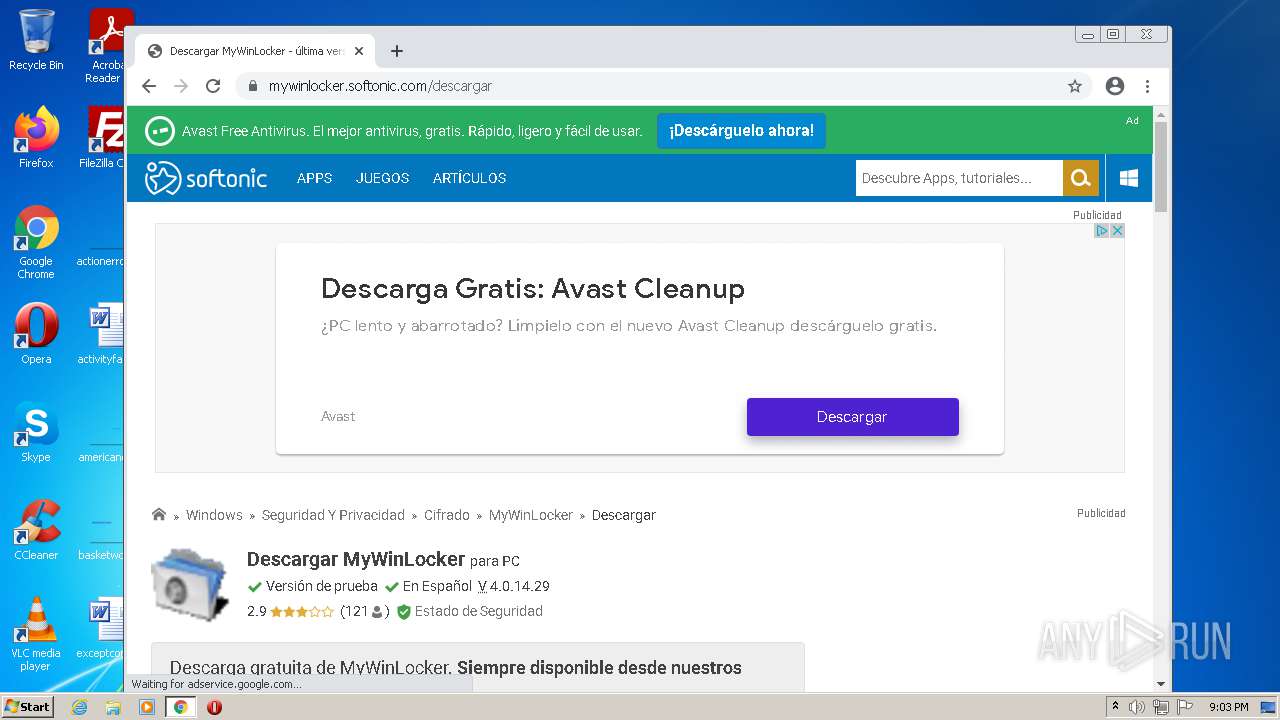The width and height of the screenshot is (1280, 720).
Task: Click MyWinLocker breadcrumb link
Action: (x=531, y=515)
